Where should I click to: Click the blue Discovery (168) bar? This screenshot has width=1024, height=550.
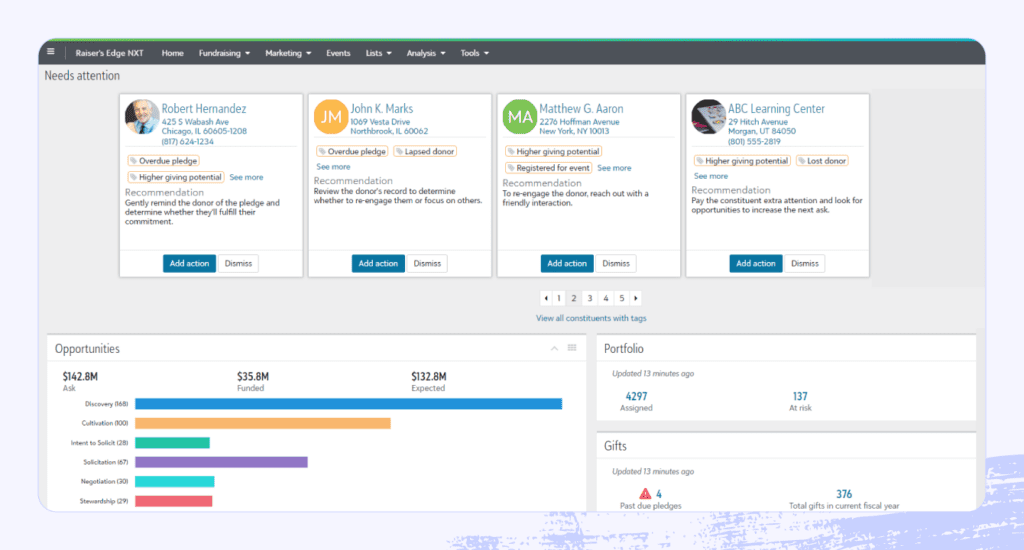point(349,404)
